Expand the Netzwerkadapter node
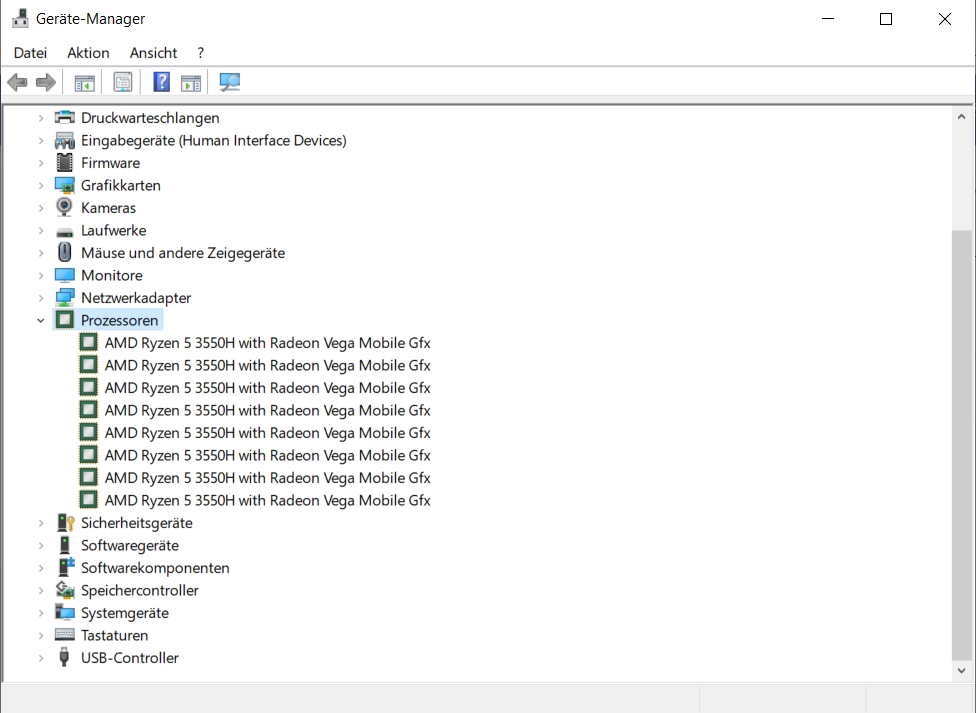Screen dimensions: 976x713 point(40,298)
